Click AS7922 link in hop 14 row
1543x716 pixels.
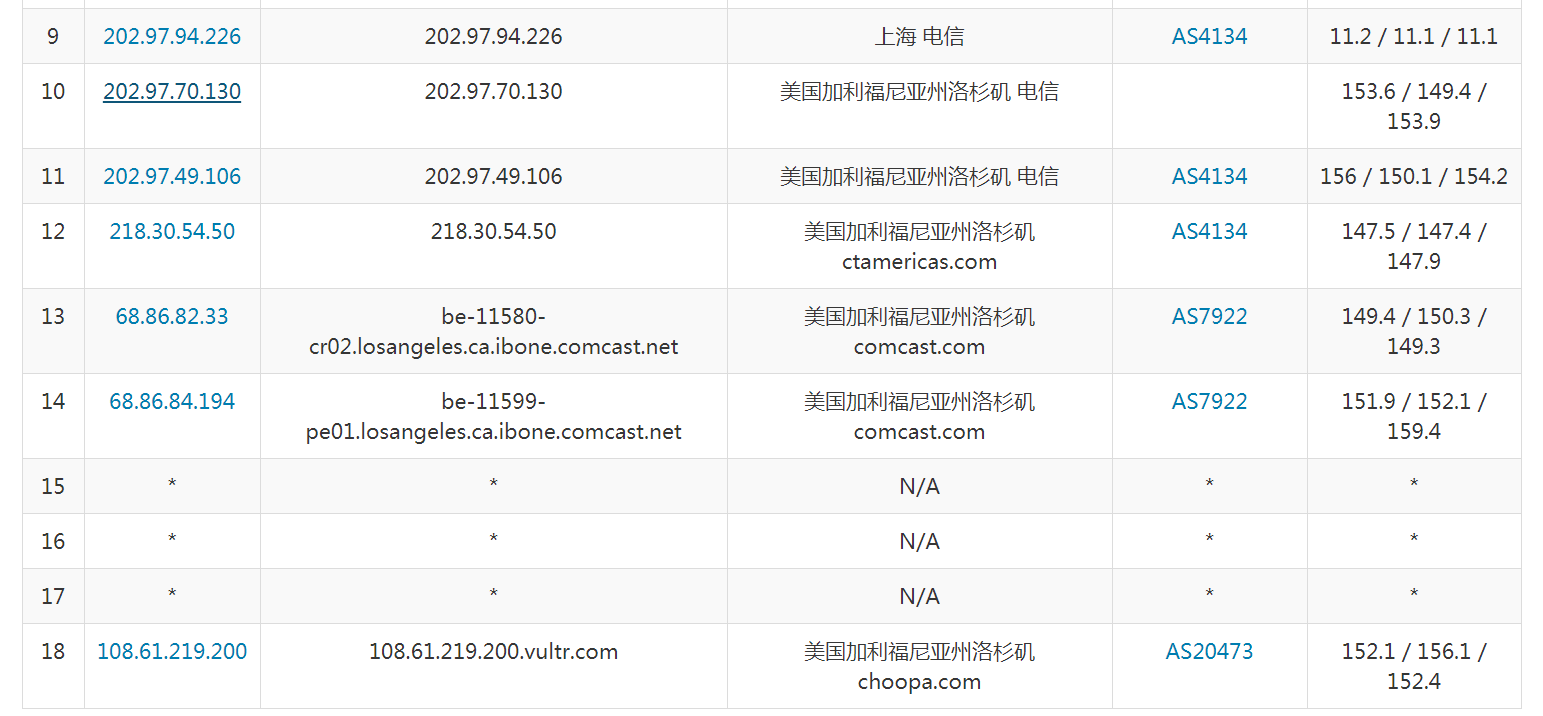coord(1209,402)
